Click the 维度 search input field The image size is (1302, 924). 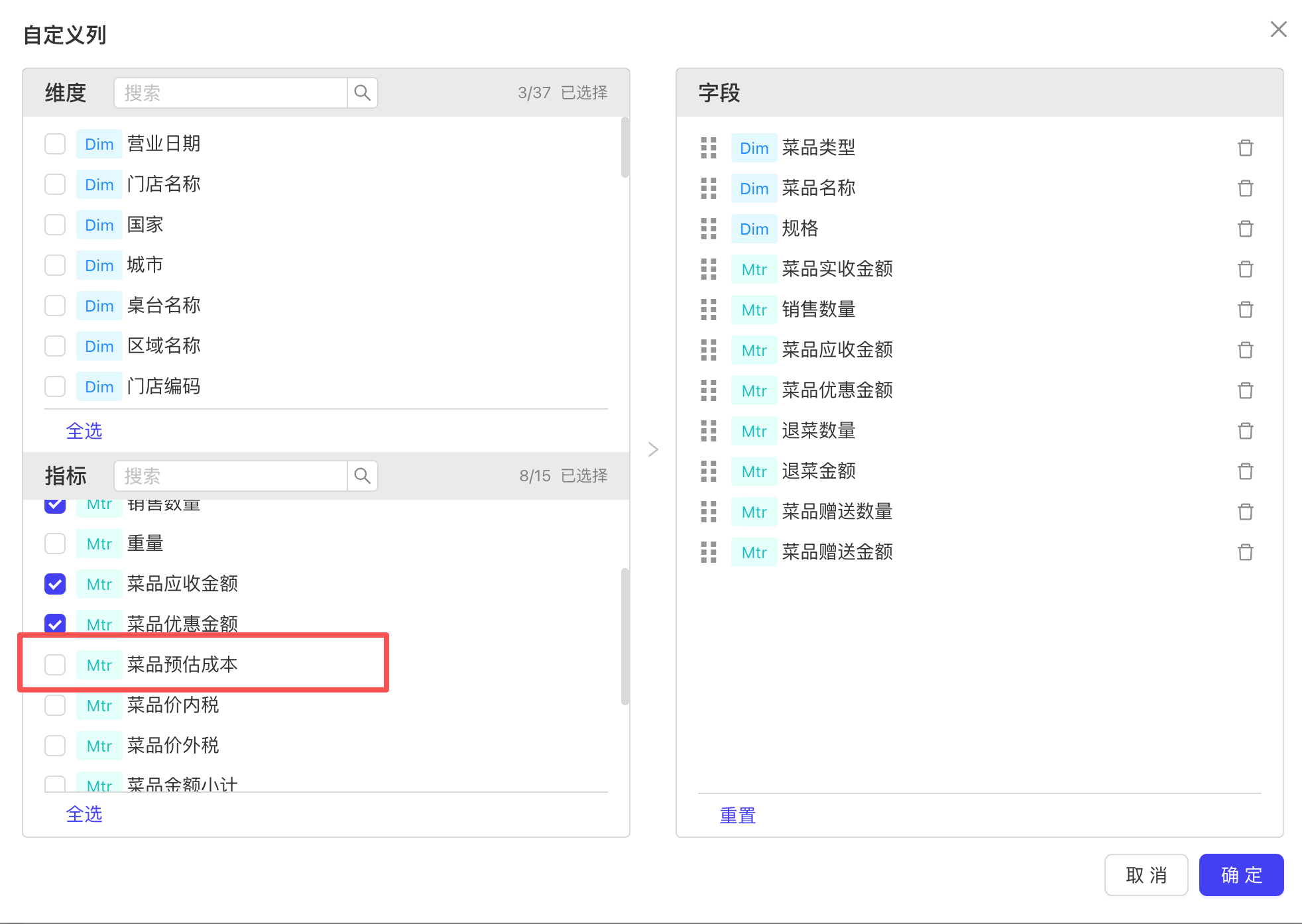point(231,93)
